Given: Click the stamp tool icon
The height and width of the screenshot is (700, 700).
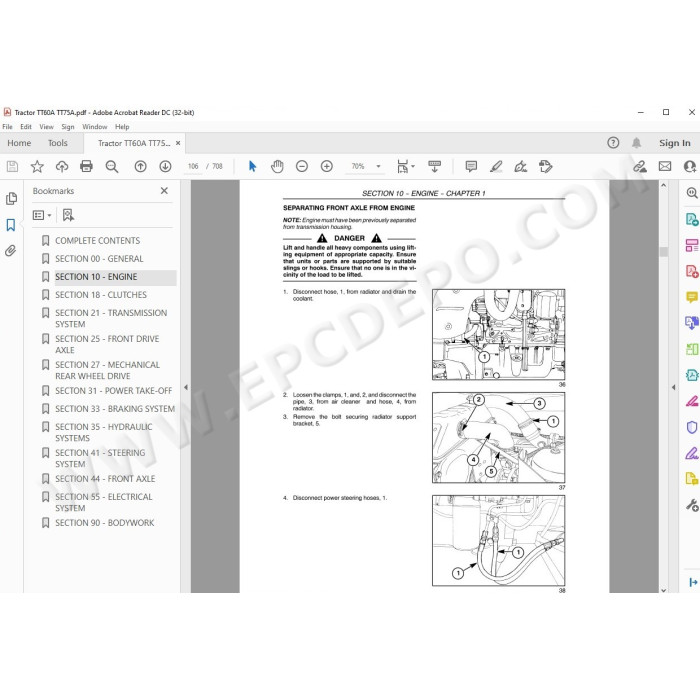Looking at the screenshot, I should pyautogui.click(x=545, y=167).
